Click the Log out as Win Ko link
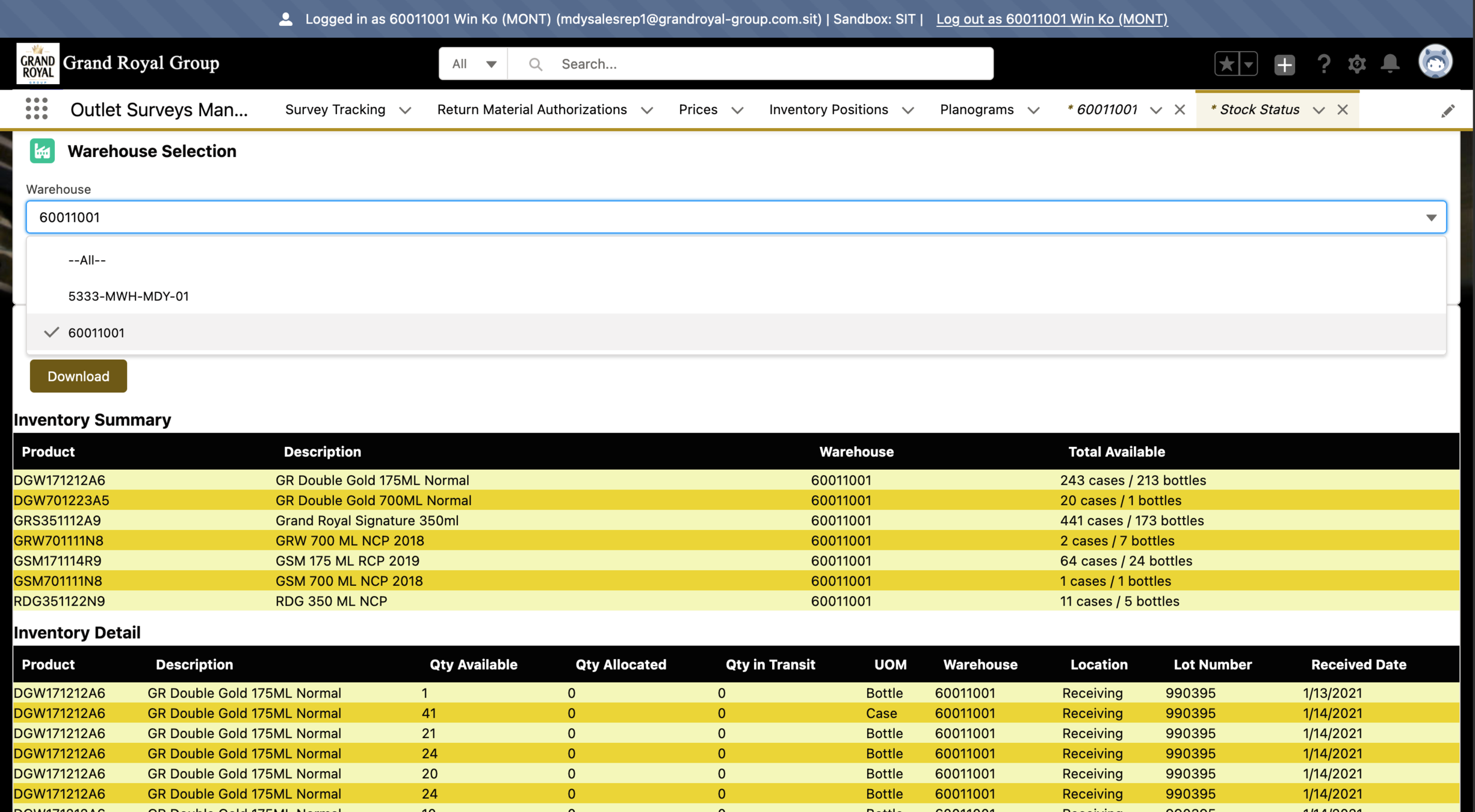 click(1051, 19)
